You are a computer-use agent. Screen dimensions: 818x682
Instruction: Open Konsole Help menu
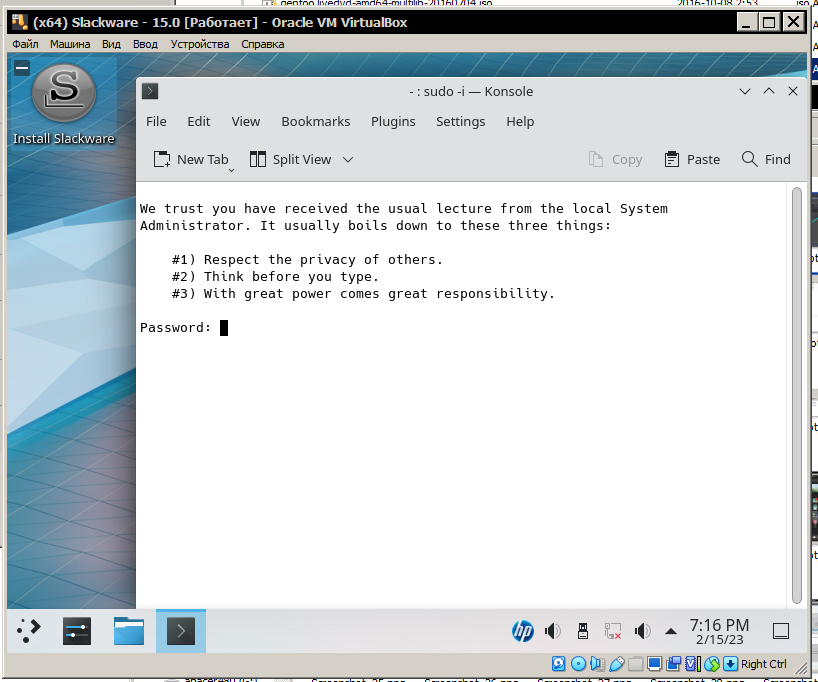[x=520, y=121]
